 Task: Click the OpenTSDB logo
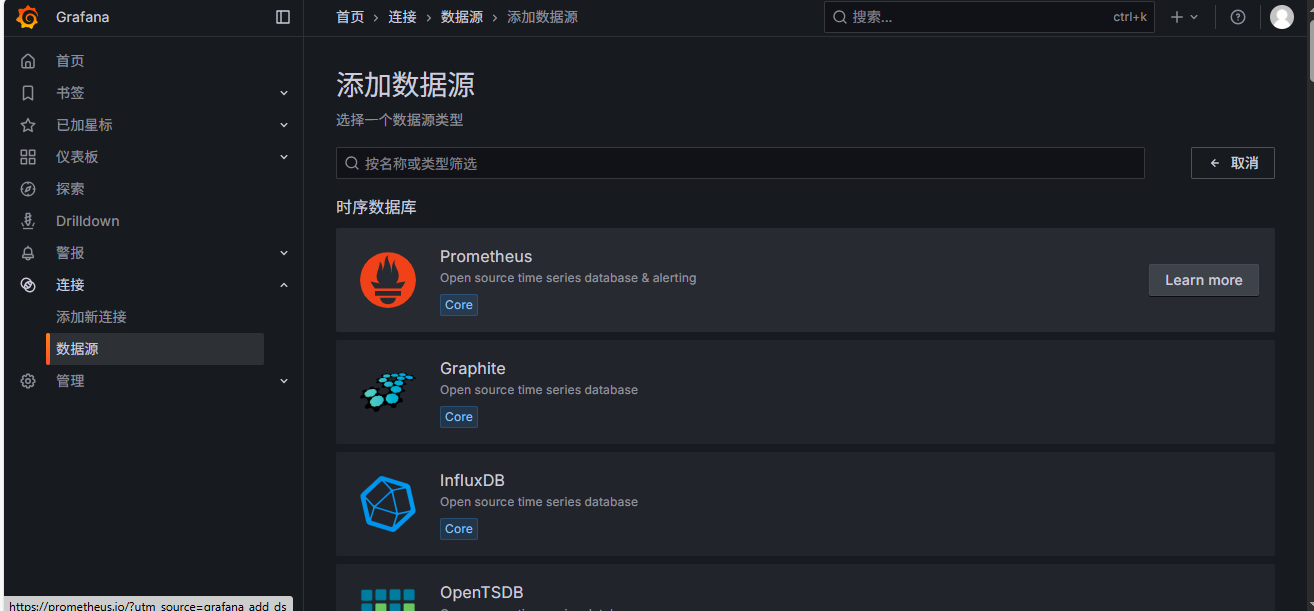(x=388, y=600)
